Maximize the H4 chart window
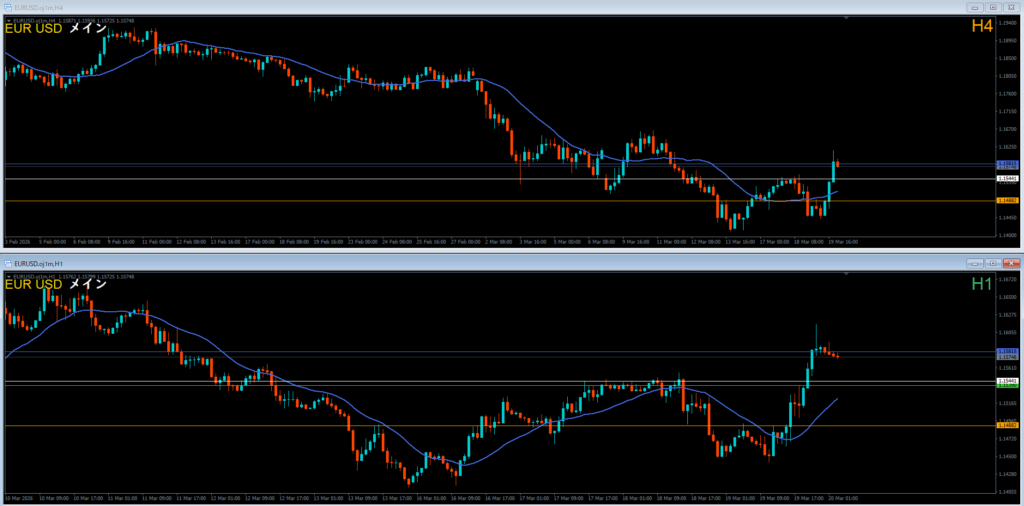 click(x=991, y=7)
